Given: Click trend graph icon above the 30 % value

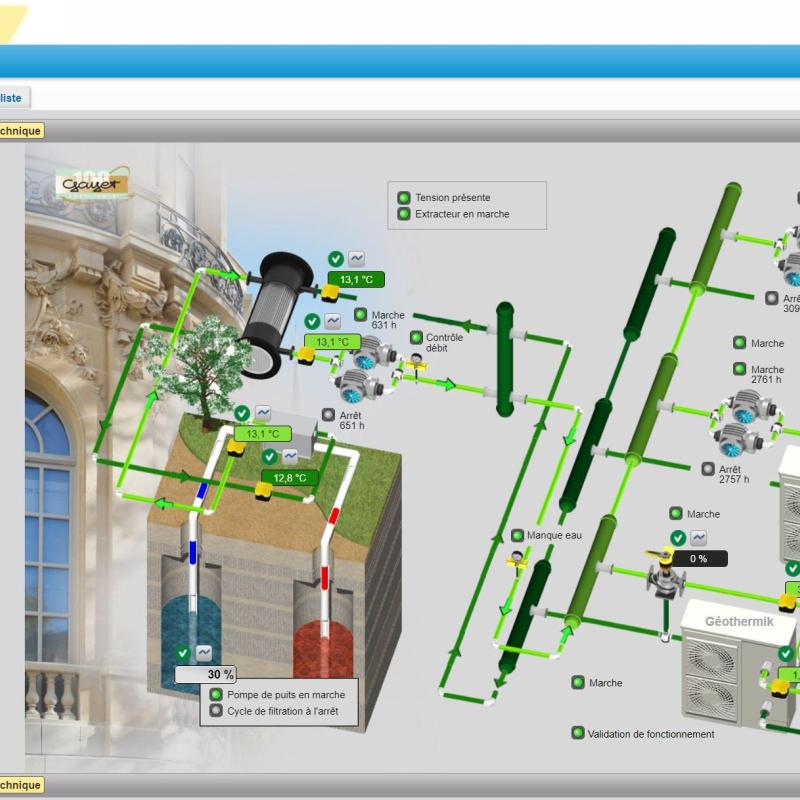Looking at the screenshot, I should [x=204, y=652].
